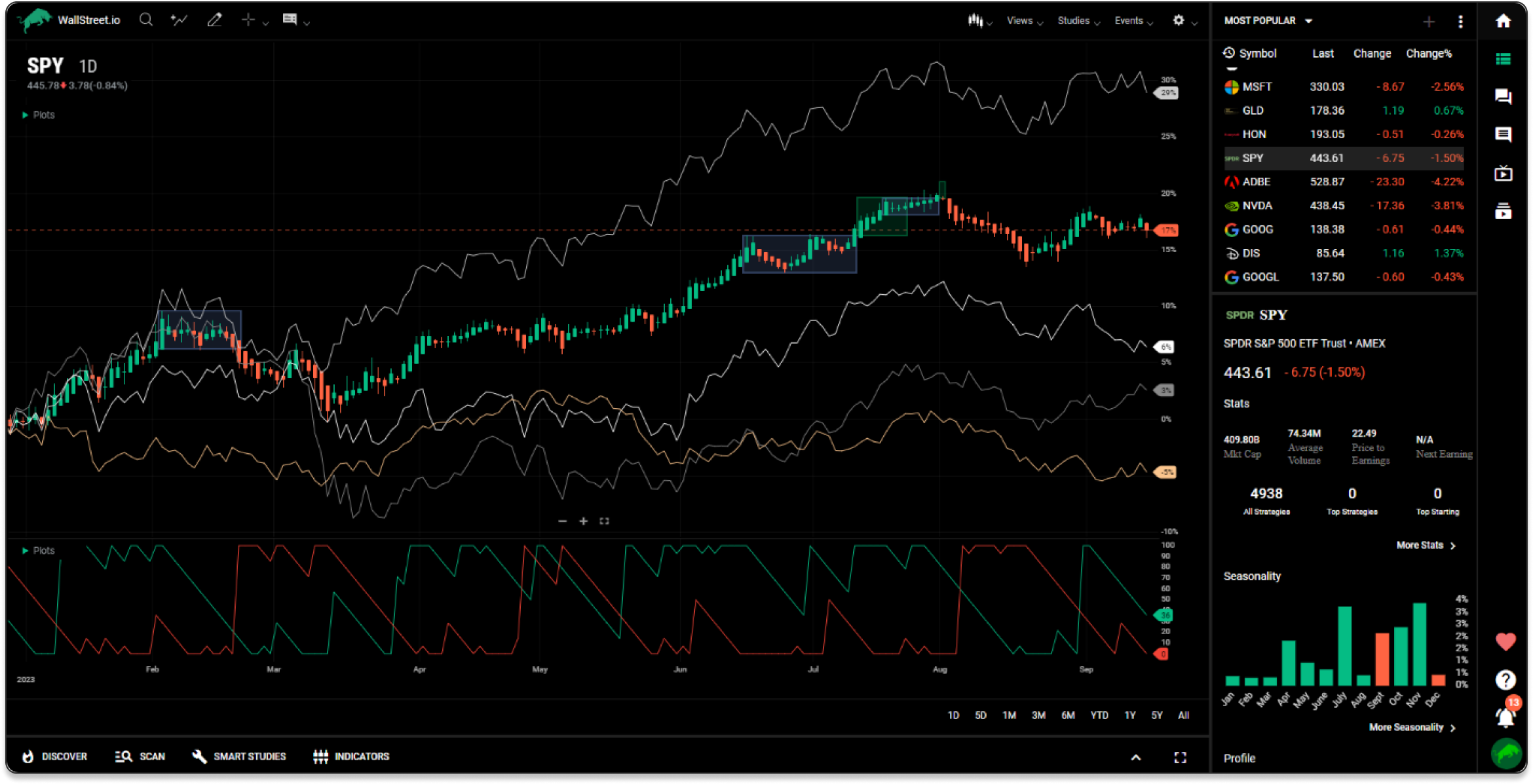Toggle fullscreen chart mode
Viewport: 1533px width, 784px height.
[x=1181, y=758]
